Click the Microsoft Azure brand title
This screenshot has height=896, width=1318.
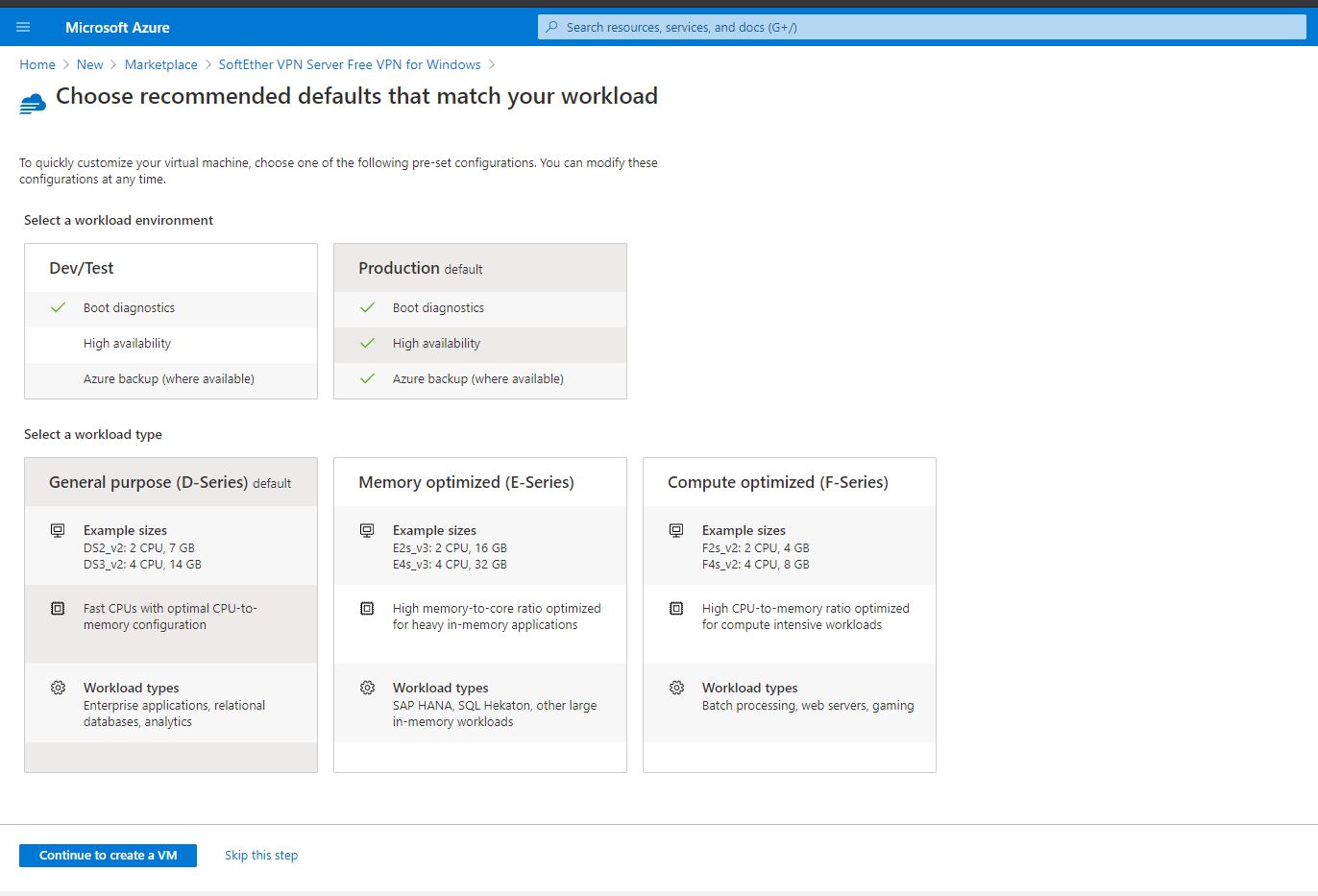click(x=117, y=27)
